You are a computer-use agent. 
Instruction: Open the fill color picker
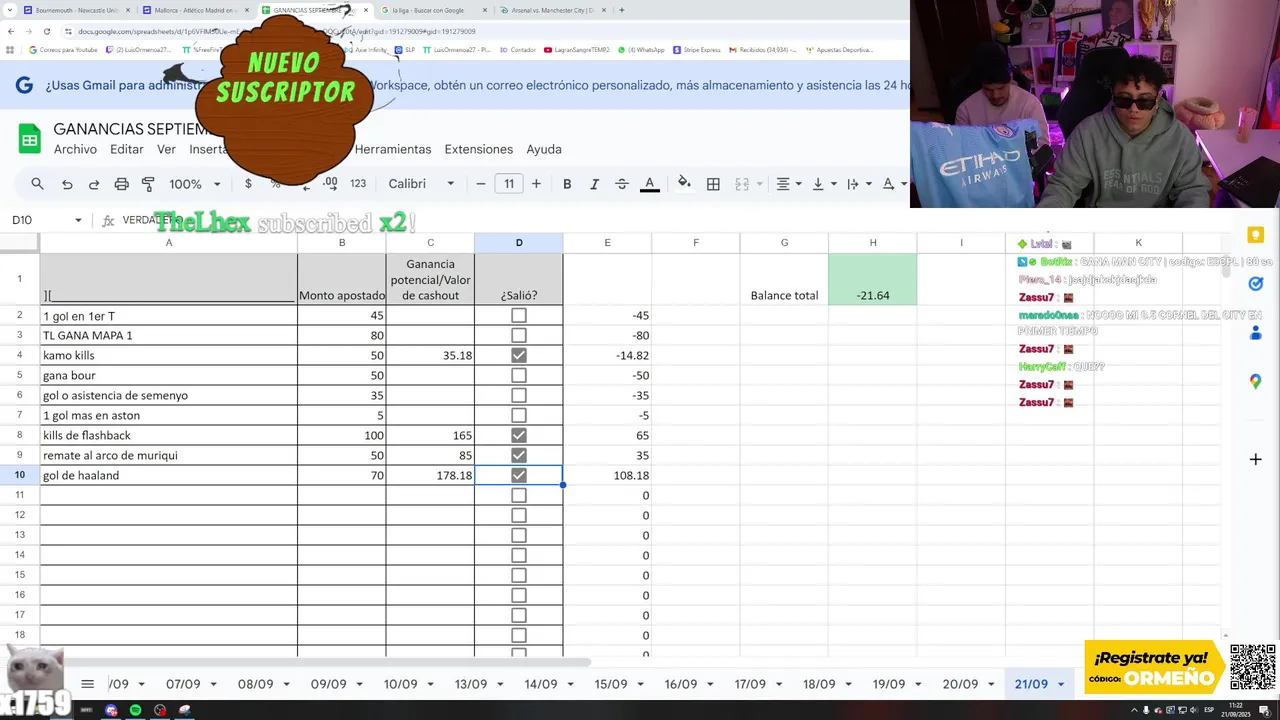[684, 184]
